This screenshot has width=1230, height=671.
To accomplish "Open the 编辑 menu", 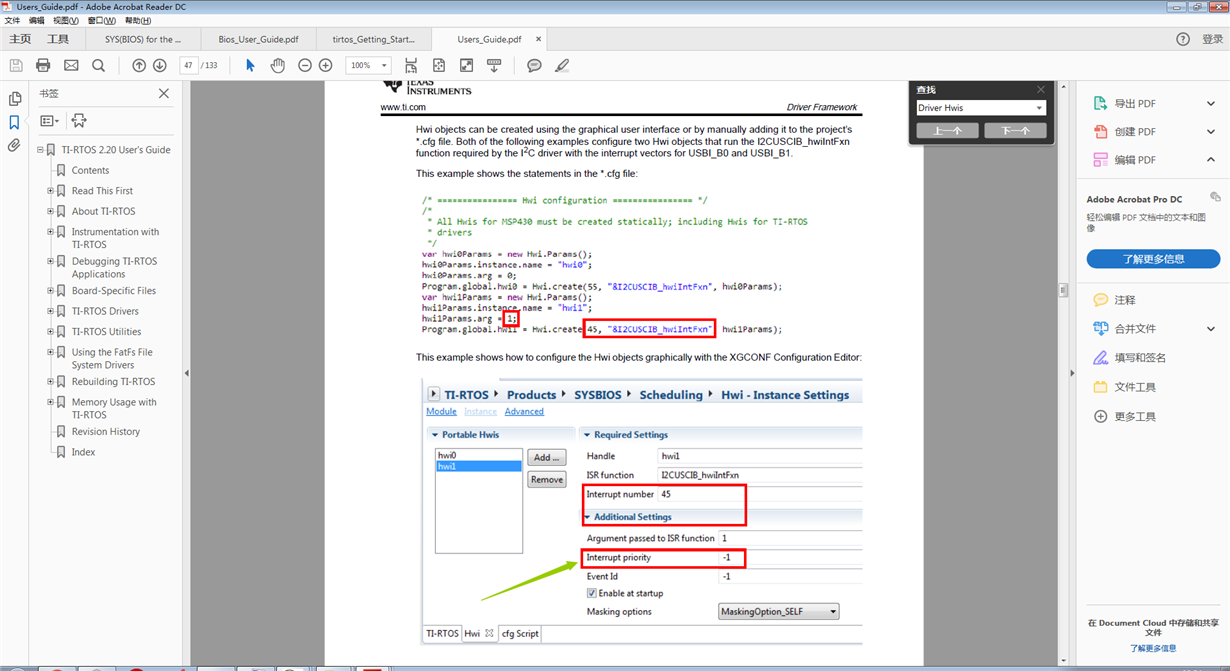I will [36, 20].
